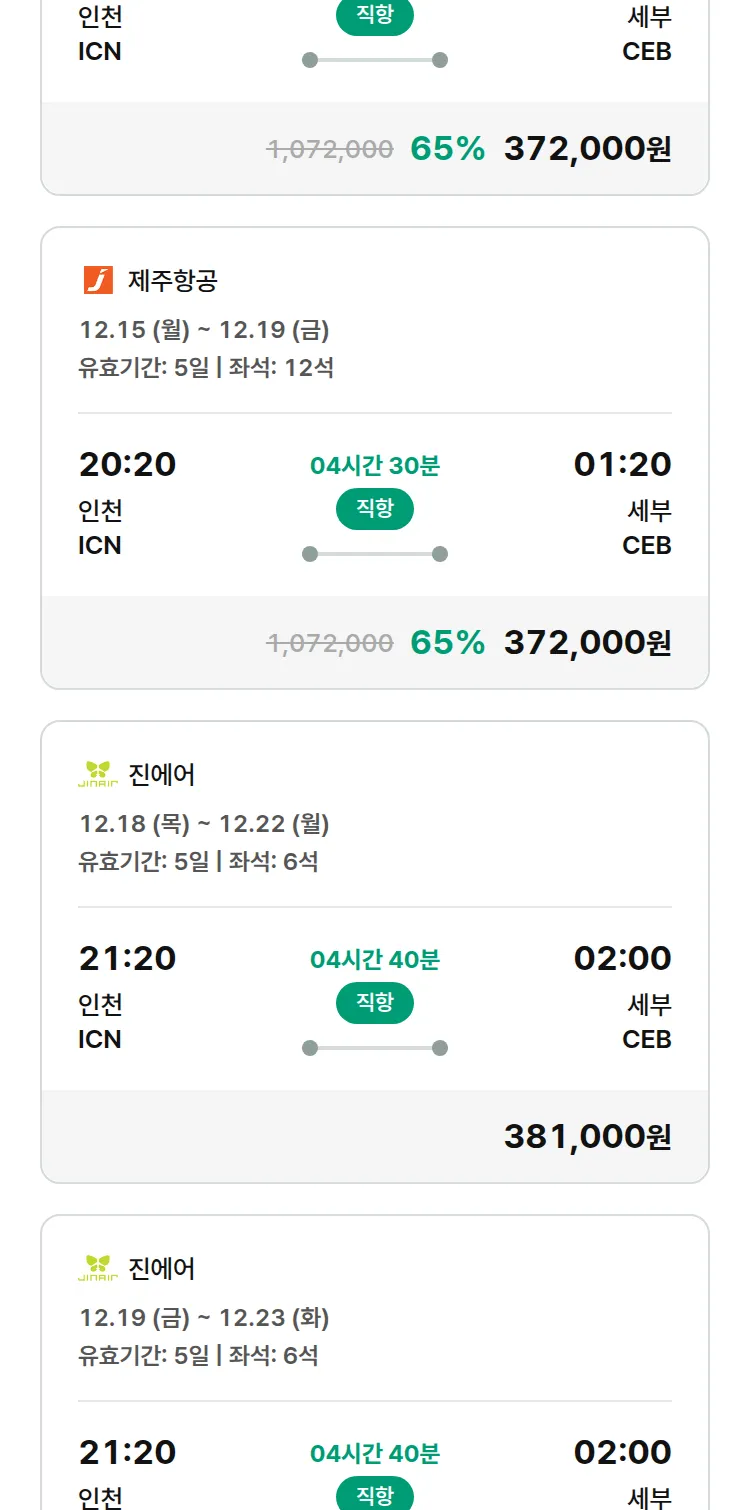
Task: Click the Jeju Air orange logo icon
Action: tap(98, 280)
